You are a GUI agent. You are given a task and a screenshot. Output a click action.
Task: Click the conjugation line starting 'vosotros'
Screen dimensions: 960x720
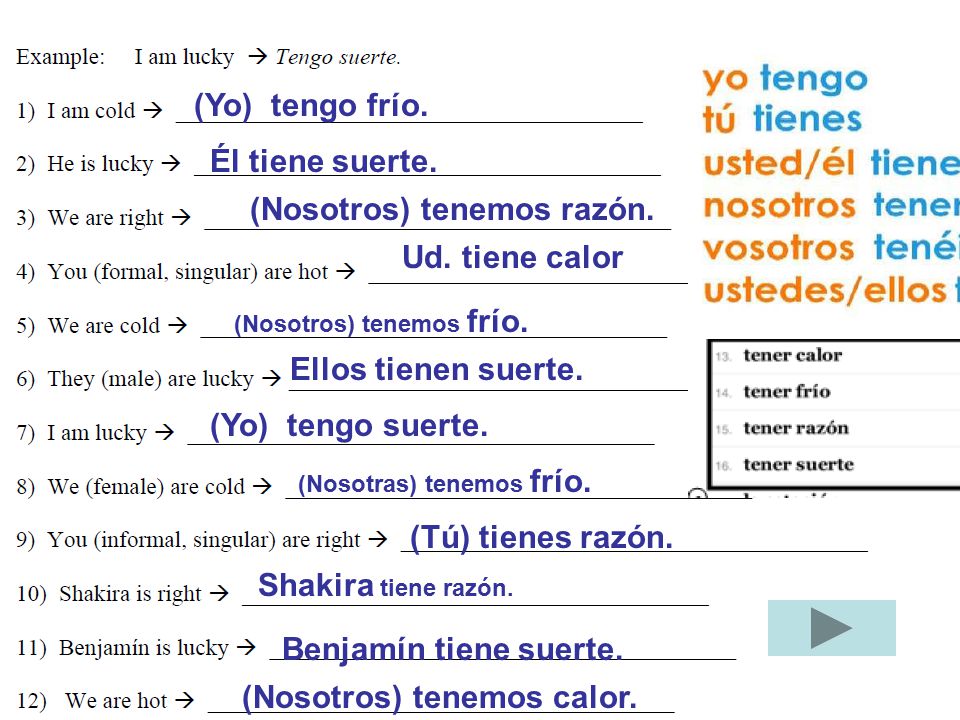(831, 247)
